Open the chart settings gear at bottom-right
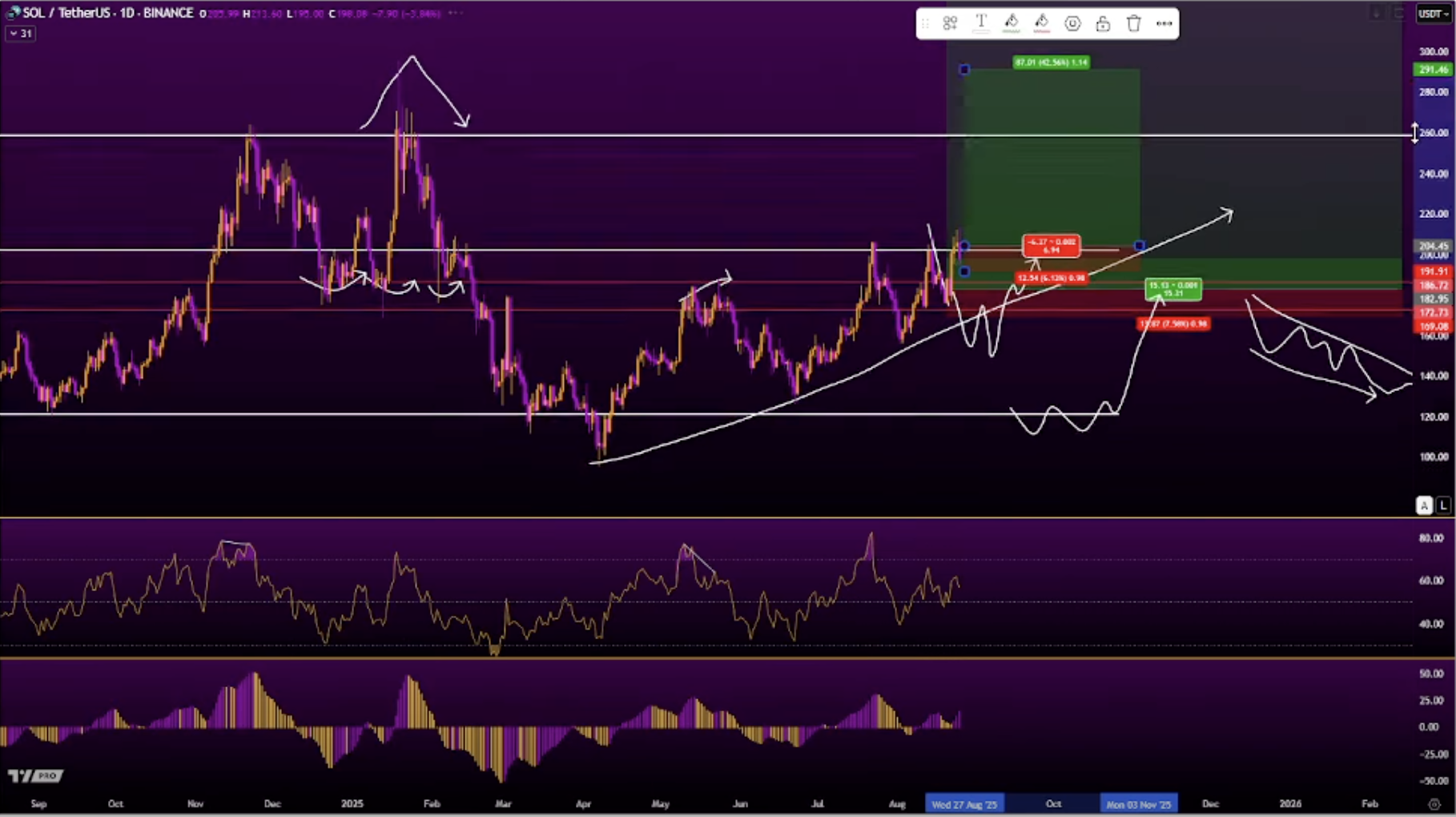 click(1434, 803)
